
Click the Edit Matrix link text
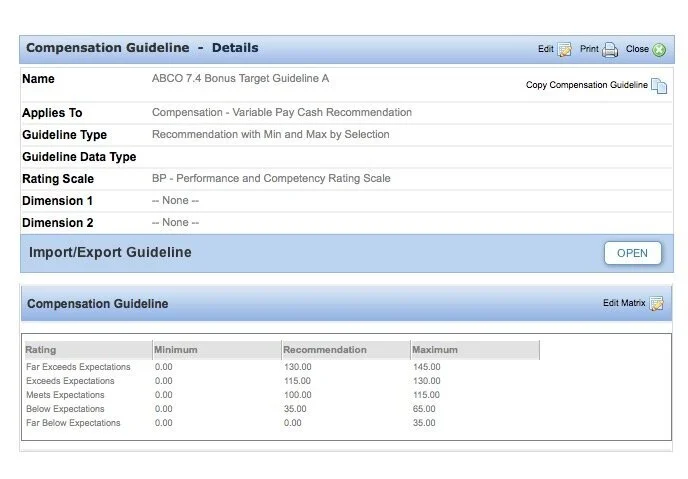click(x=624, y=303)
